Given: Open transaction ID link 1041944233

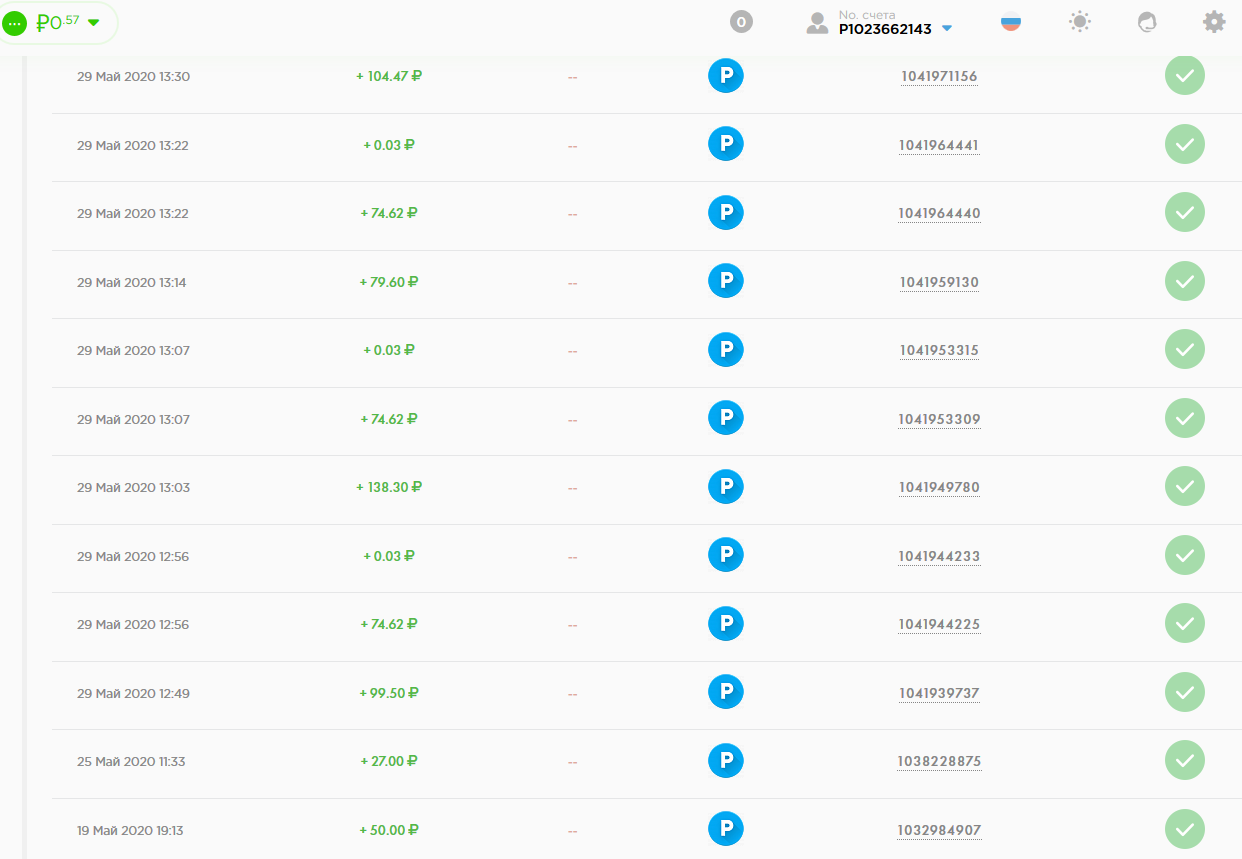Looking at the screenshot, I should [x=939, y=556].
